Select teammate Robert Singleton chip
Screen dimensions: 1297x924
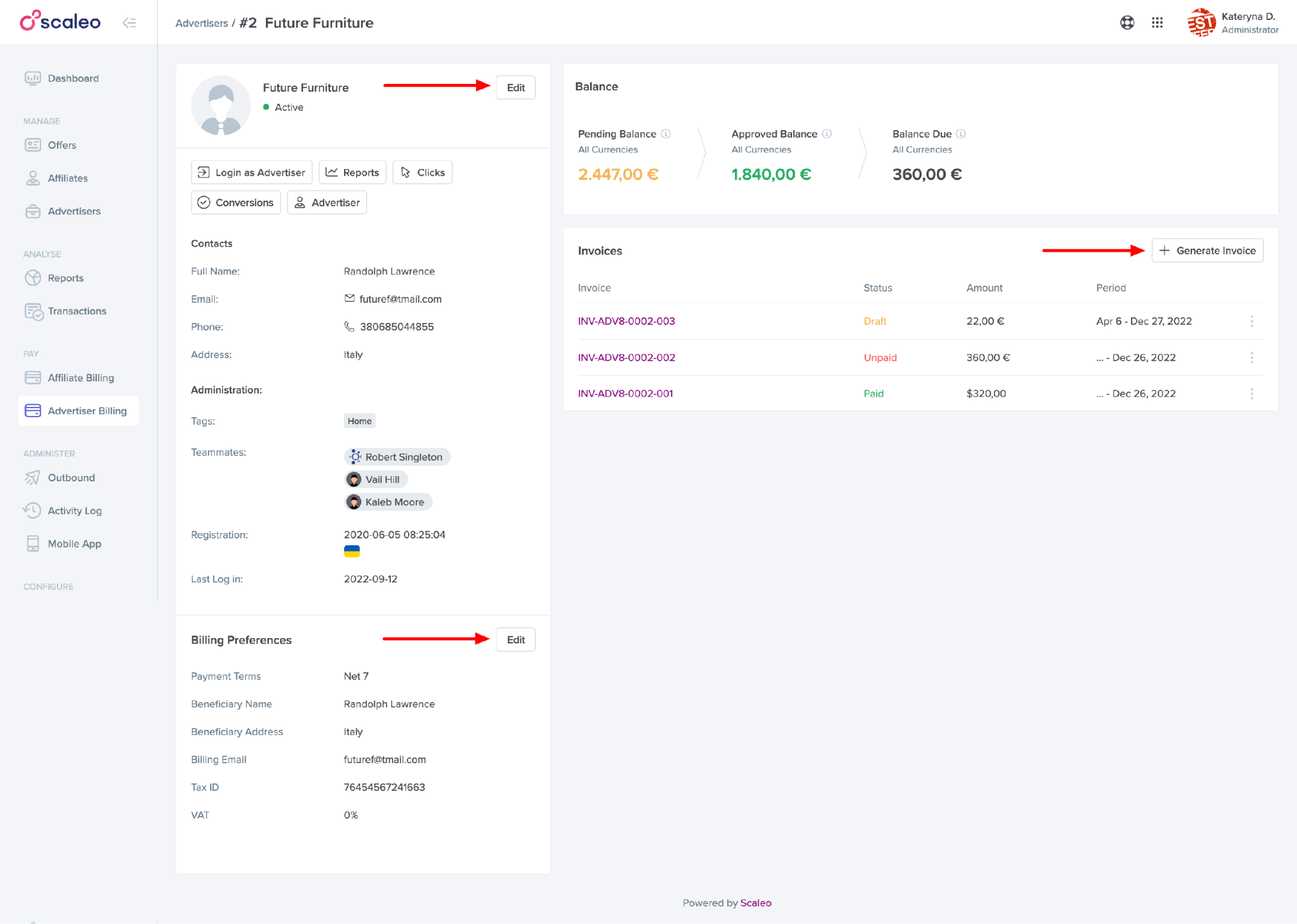click(397, 457)
